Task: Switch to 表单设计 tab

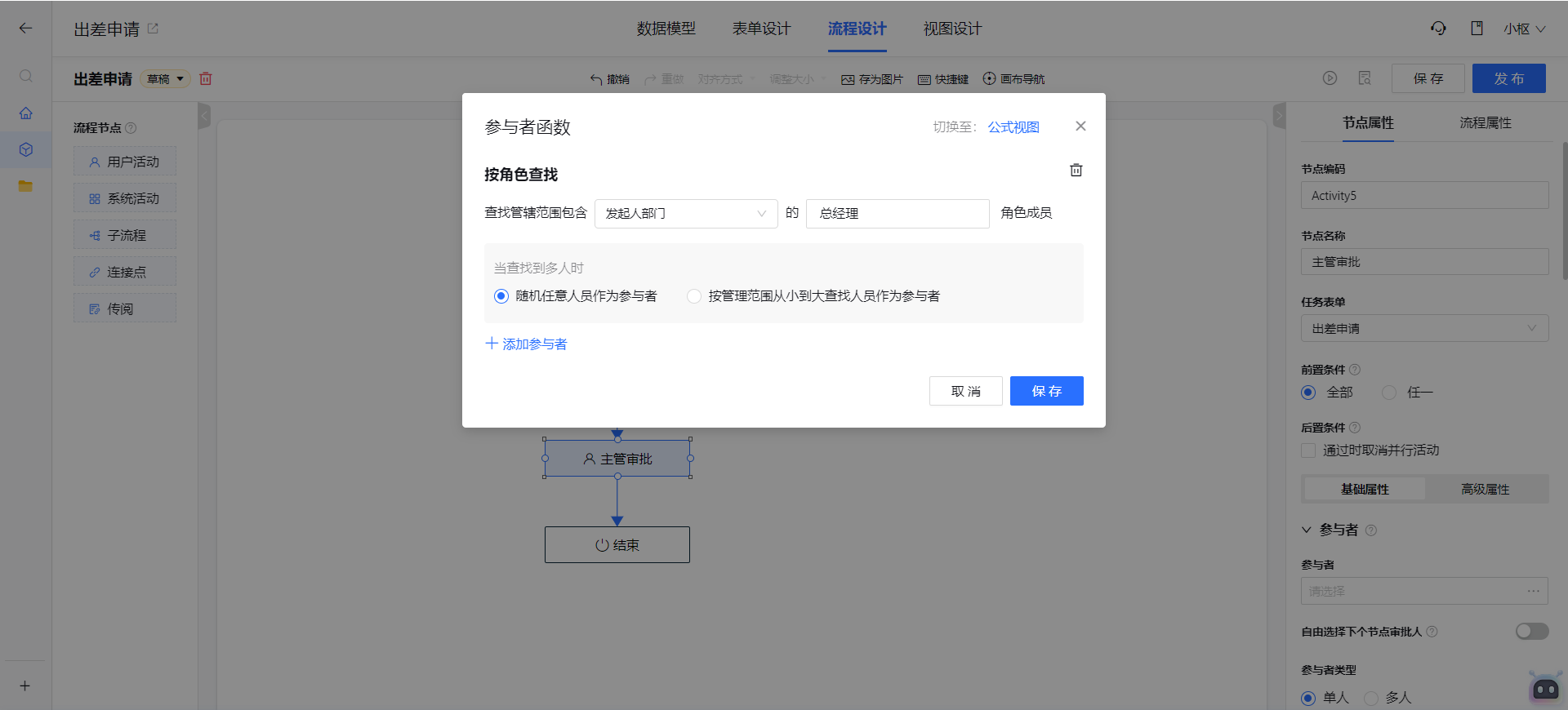Action: pyautogui.click(x=762, y=29)
